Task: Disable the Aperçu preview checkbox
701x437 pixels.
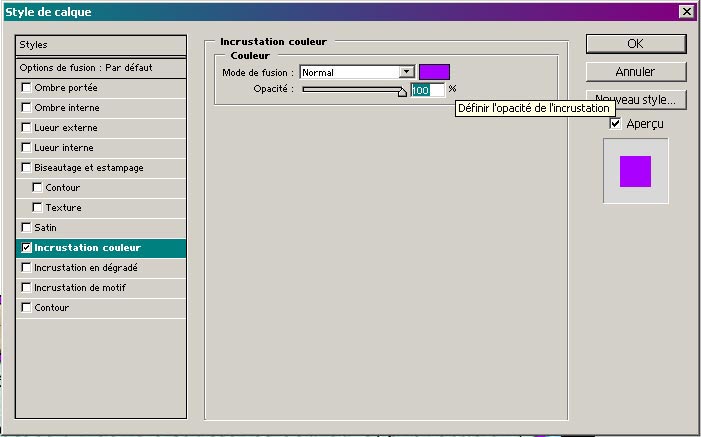Action: click(616, 123)
